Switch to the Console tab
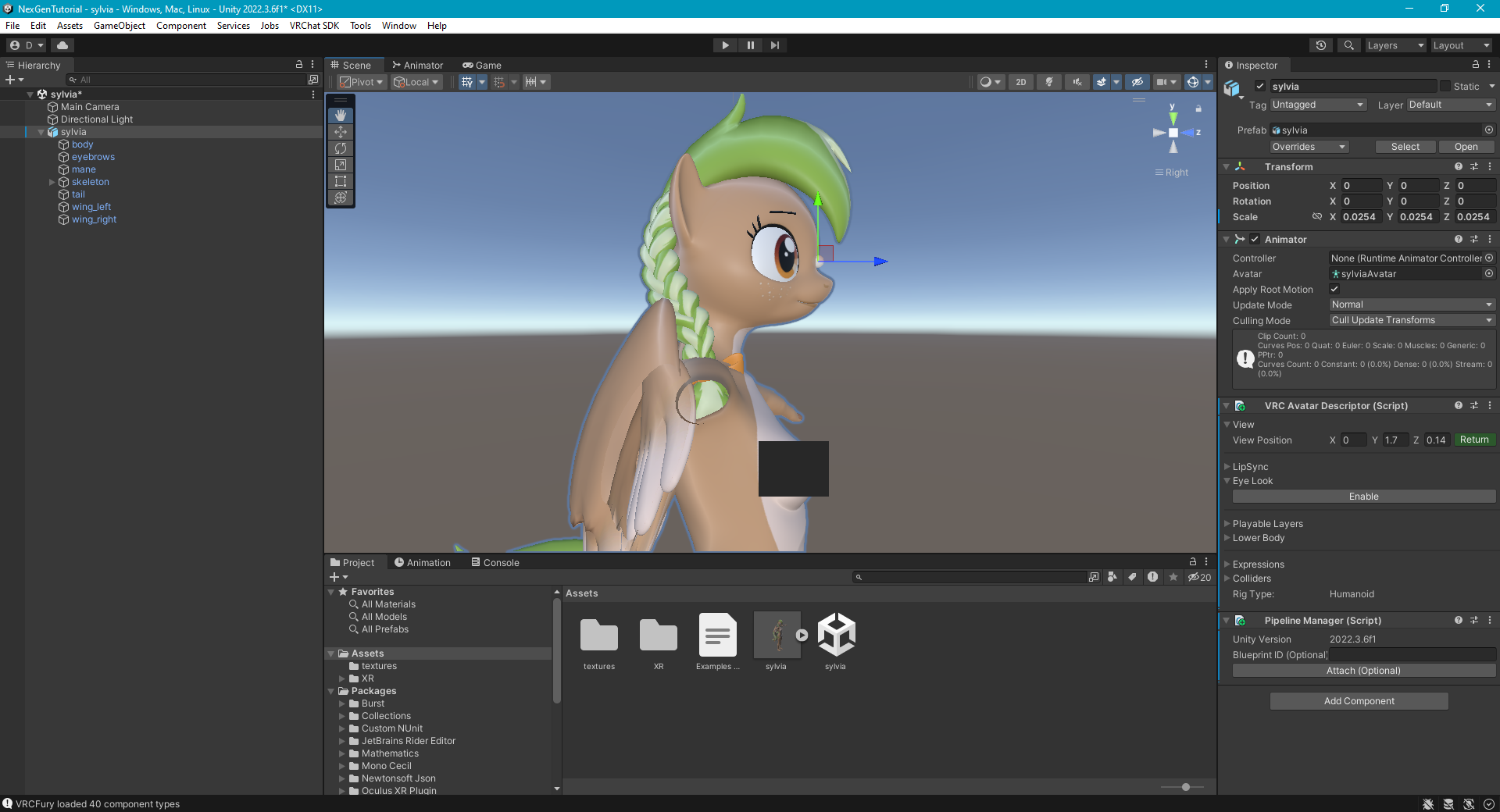This screenshot has height=812, width=1500. click(495, 562)
